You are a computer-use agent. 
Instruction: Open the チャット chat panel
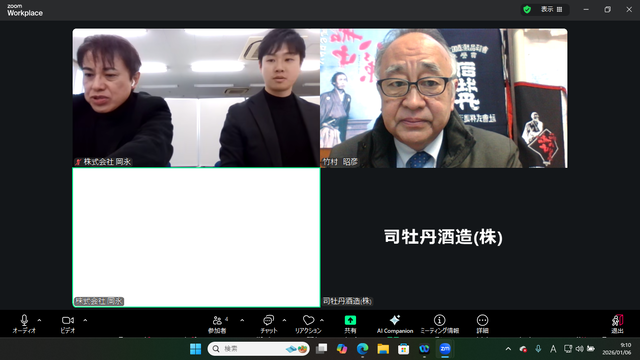pyautogui.click(x=269, y=324)
